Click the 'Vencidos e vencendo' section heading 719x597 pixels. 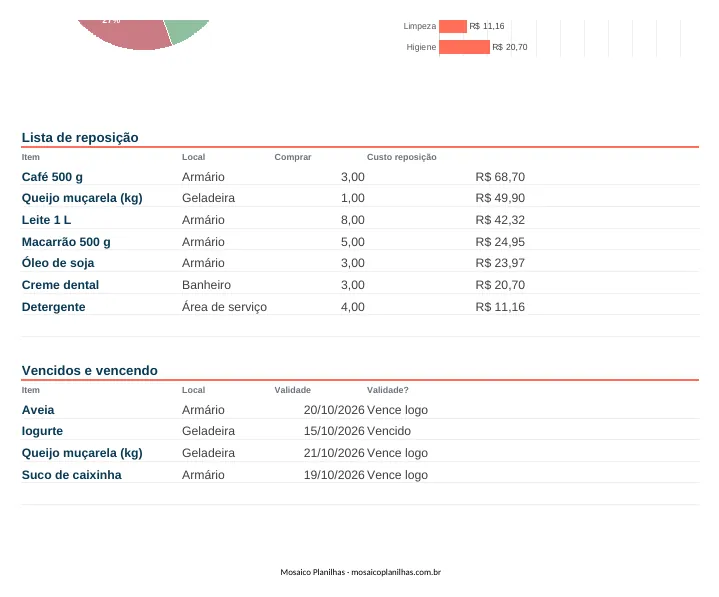point(89,370)
